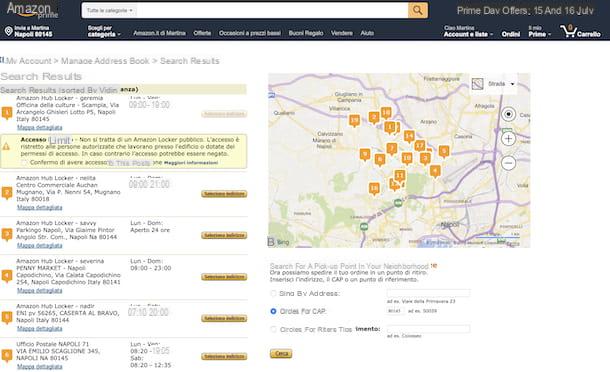This screenshot has height=372, width=610.
Task: Zoom in on the map
Action: (x=508, y=139)
